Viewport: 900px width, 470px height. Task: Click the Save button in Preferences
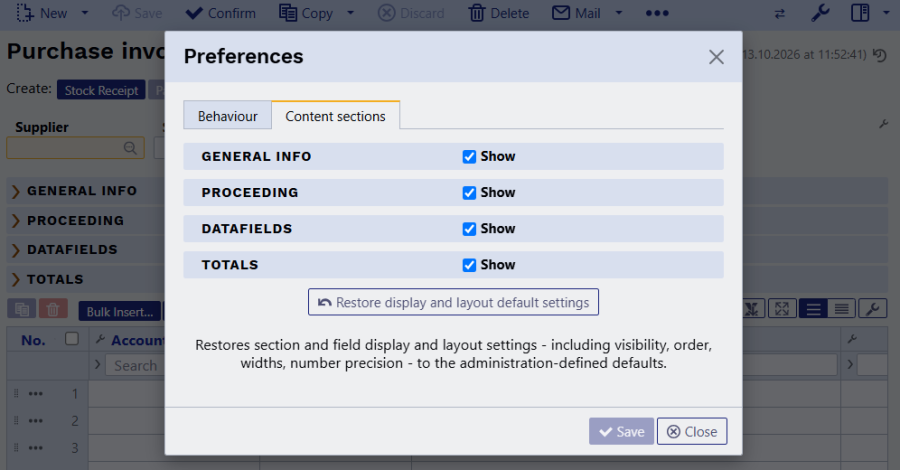621,432
